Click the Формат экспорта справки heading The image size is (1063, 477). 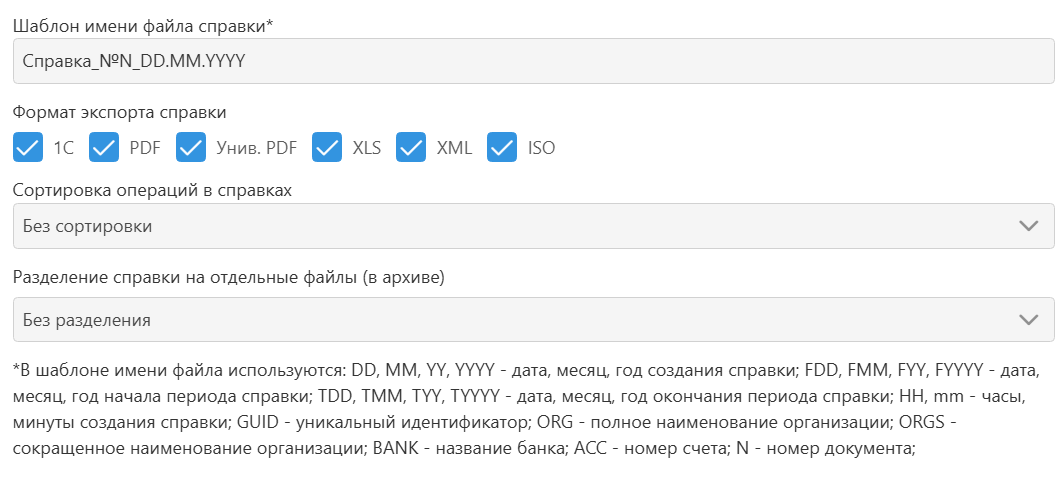[x=120, y=112]
